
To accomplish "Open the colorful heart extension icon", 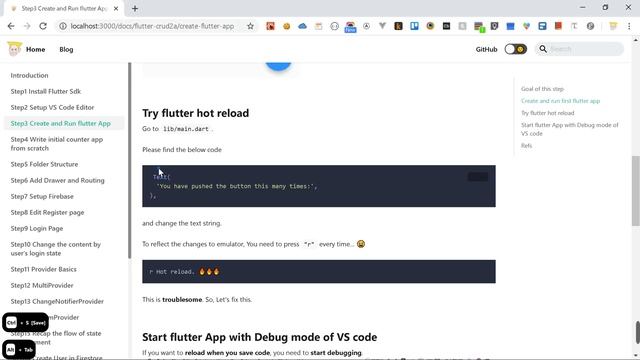I will 527,26.
